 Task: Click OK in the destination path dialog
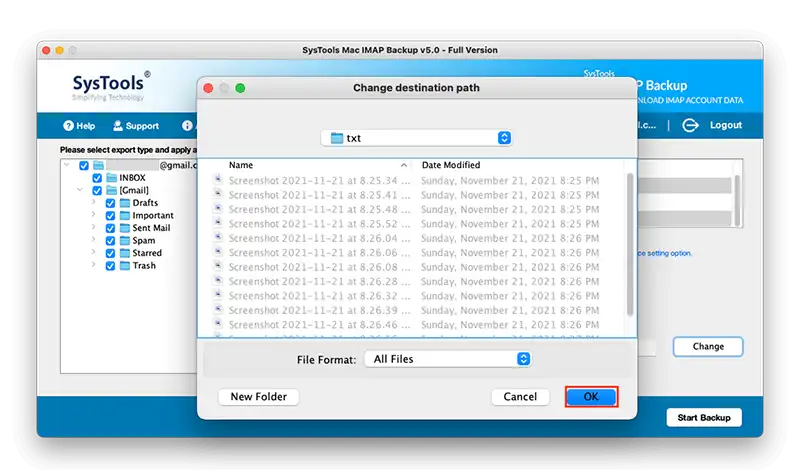pyautogui.click(x=591, y=397)
